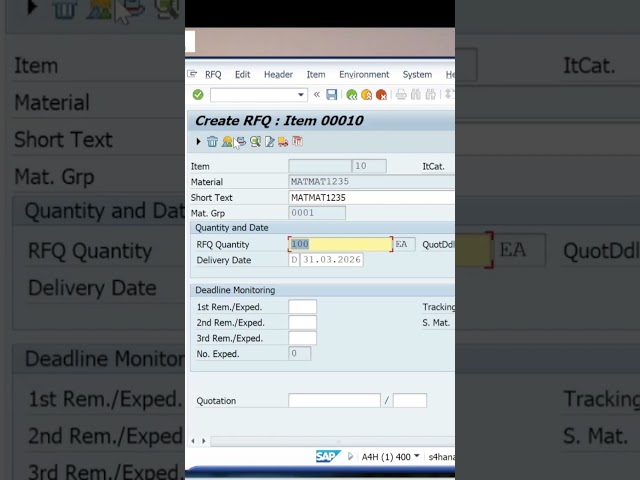Click the first binoculars Find icon
The height and width of the screenshot is (480, 640).
point(416,95)
